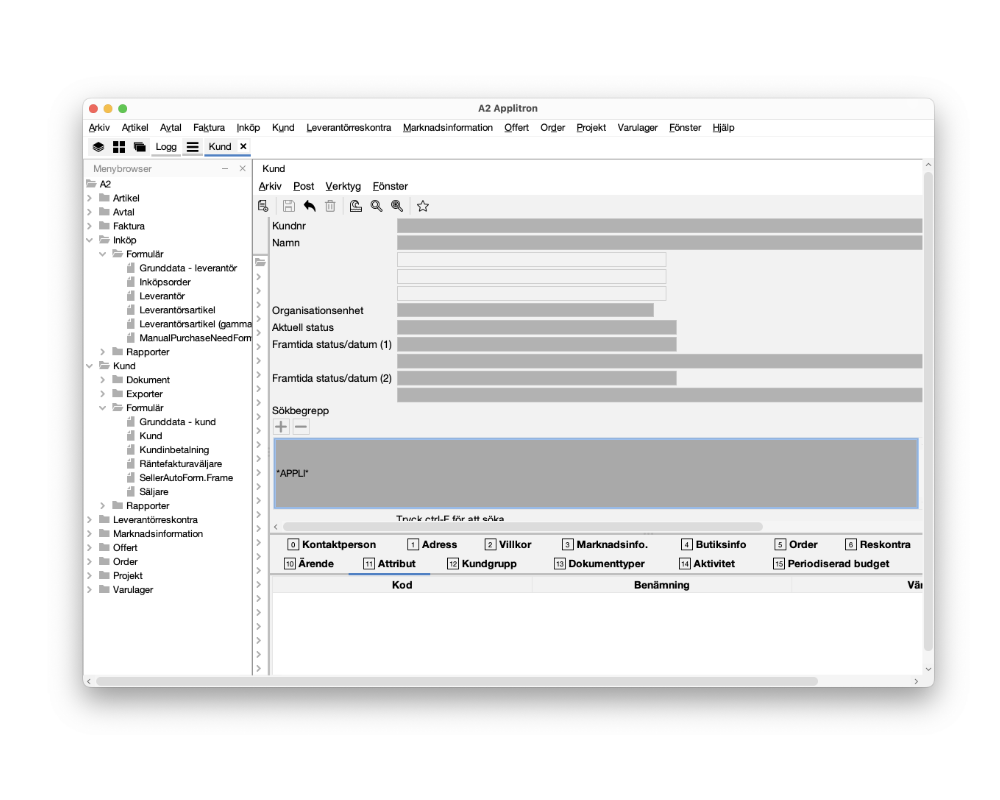
Task: Expand the Varulager tree folder
Action: [x=89, y=590]
